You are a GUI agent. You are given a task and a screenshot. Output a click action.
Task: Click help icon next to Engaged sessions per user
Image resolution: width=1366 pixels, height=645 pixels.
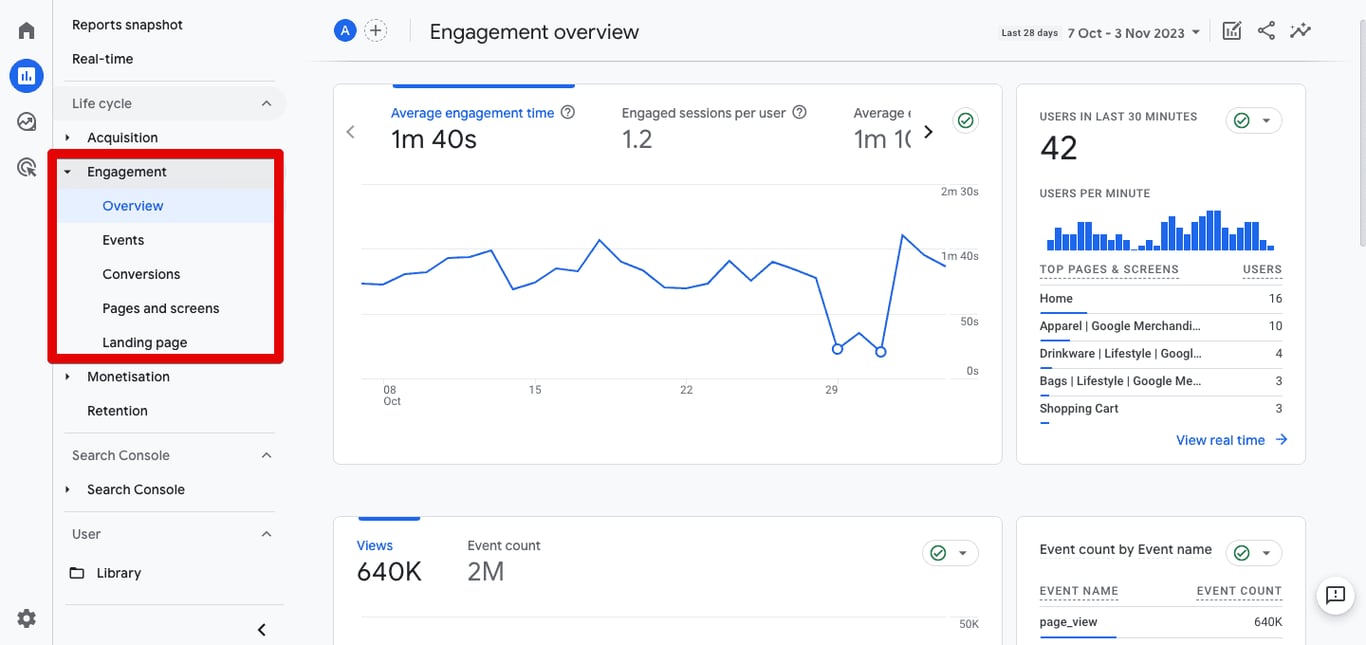tap(799, 113)
